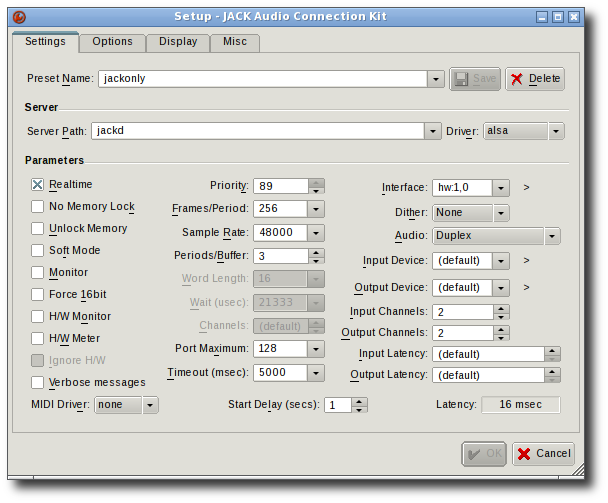The width and height of the screenshot is (608, 503).
Task: Click the '>' arrow beside Output Device
Action: click(x=526, y=288)
